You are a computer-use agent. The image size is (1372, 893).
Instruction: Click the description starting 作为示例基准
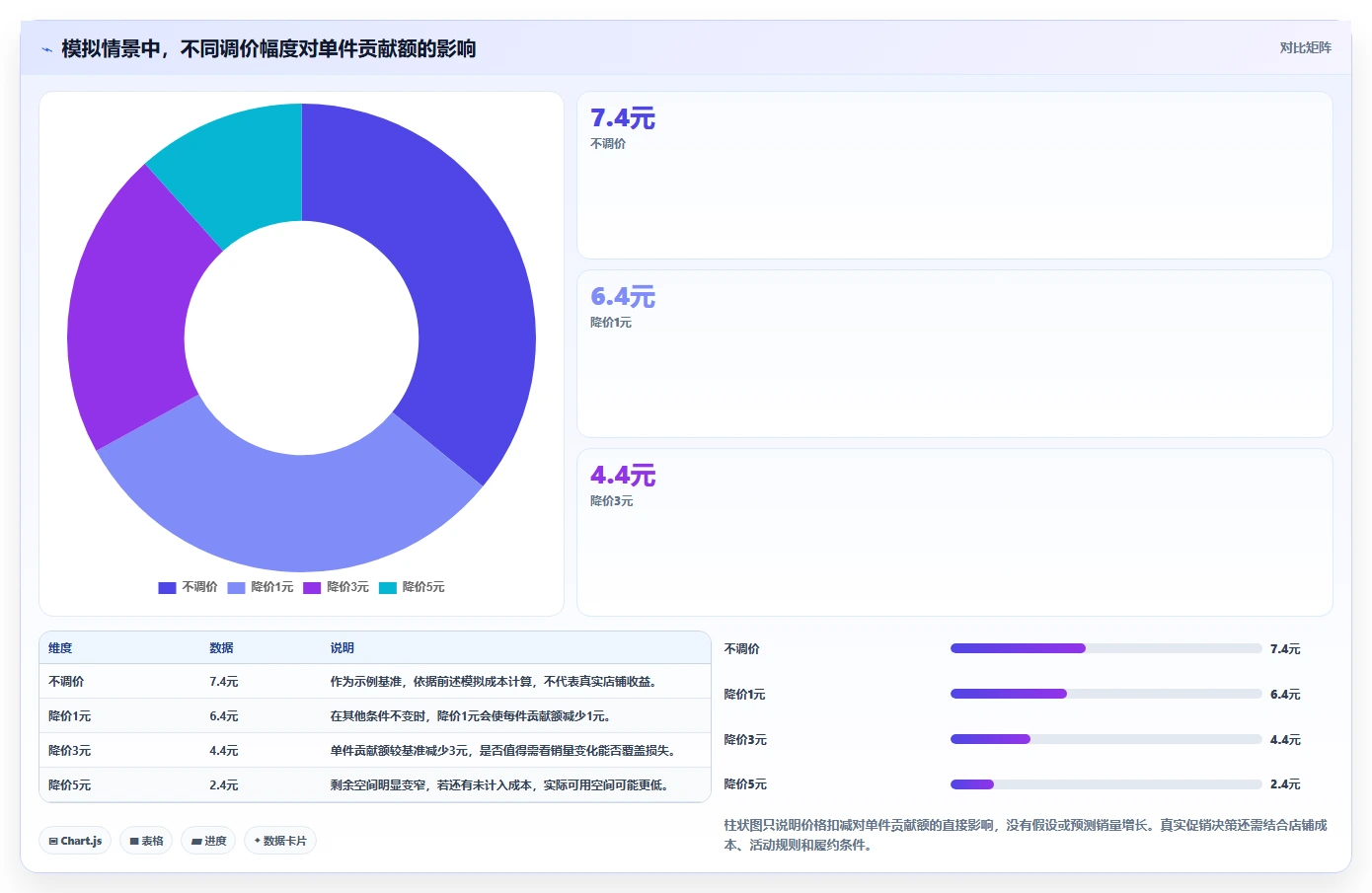pyautogui.click(x=494, y=682)
